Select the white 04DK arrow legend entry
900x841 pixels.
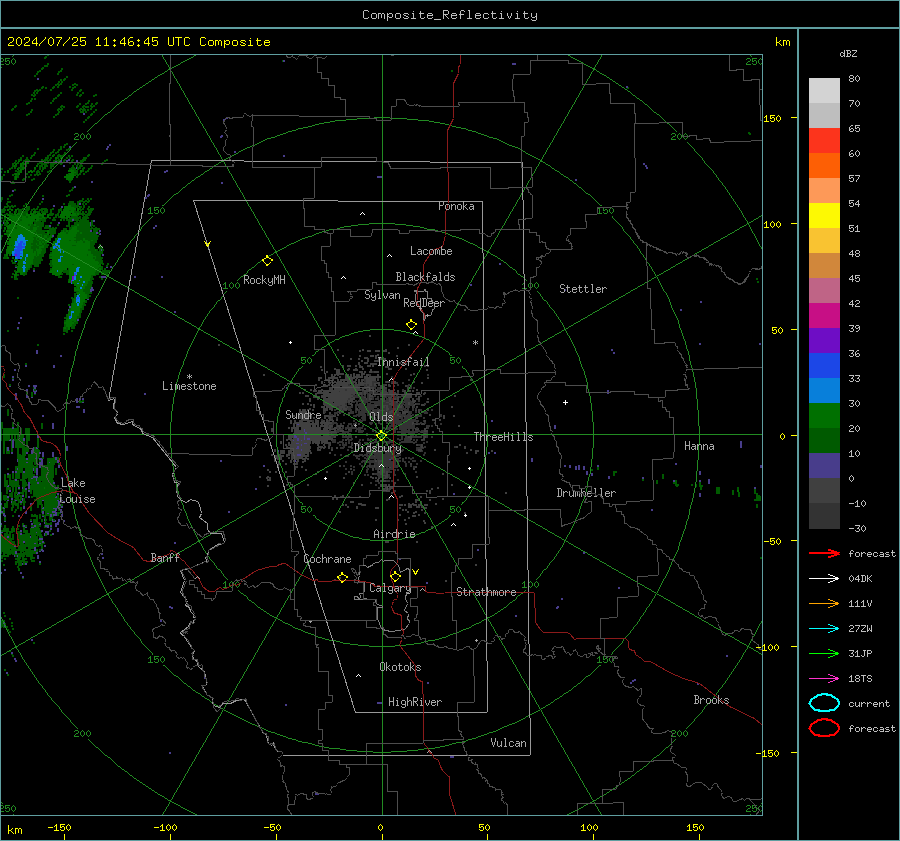824,579
